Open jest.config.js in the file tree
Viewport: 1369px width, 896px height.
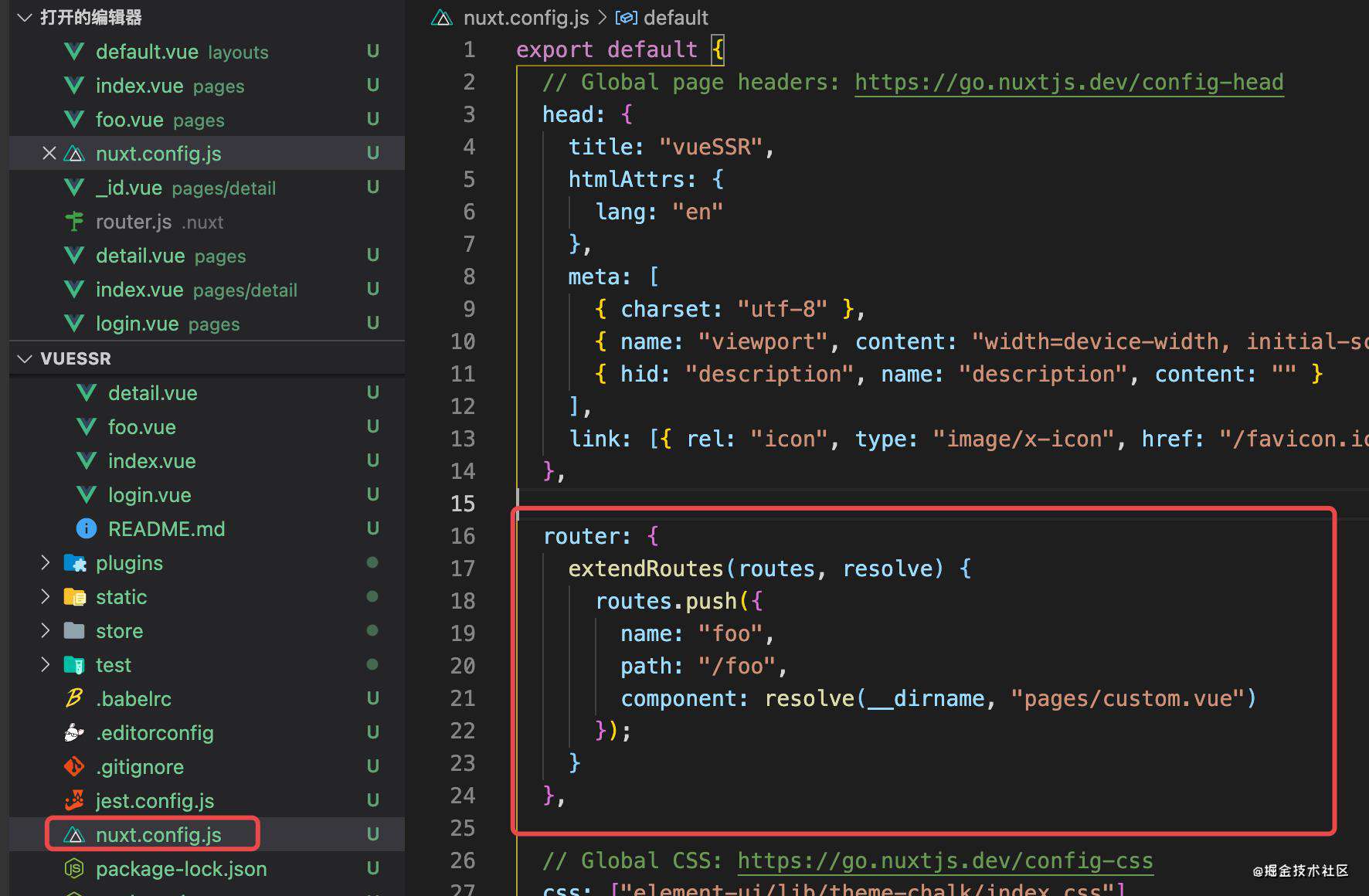pyautogui.click(x=207, y=801)
